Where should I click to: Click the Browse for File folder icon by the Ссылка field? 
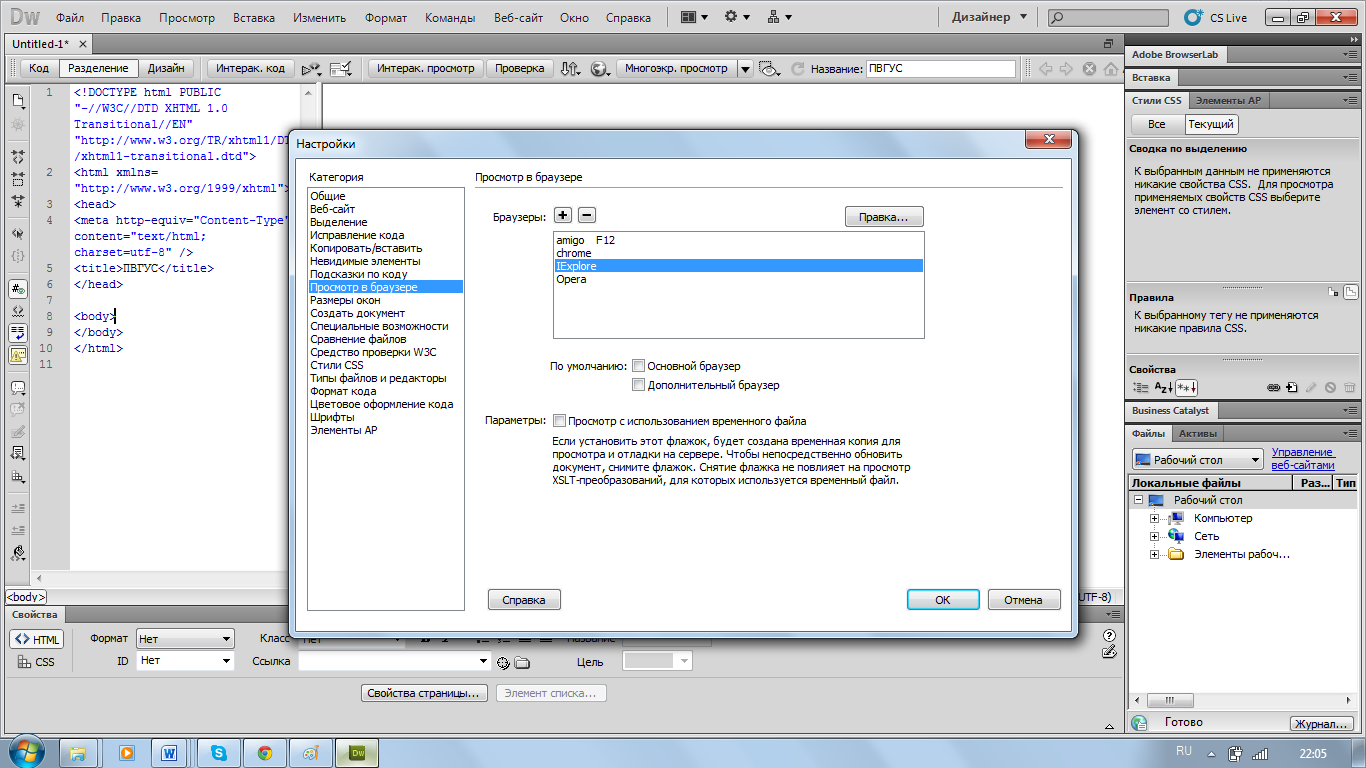click(522, 662)
